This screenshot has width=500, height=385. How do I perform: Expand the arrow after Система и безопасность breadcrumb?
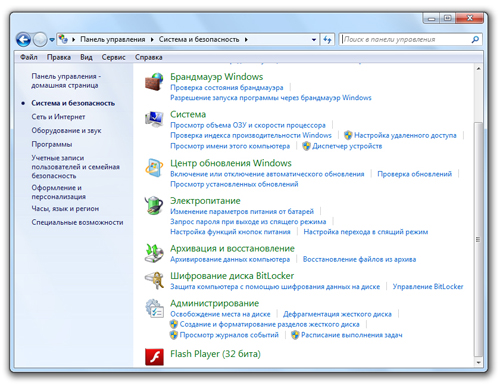pyautogui.click(x=246, y=40)
